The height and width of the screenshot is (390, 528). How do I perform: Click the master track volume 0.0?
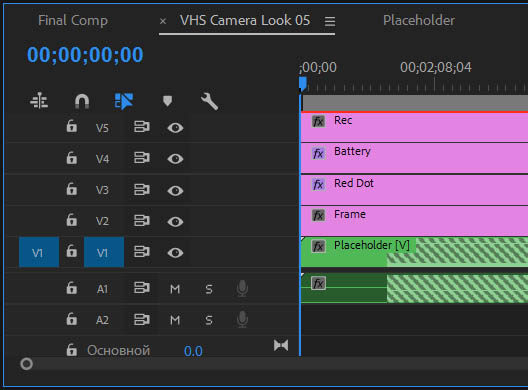pos(193,351)
